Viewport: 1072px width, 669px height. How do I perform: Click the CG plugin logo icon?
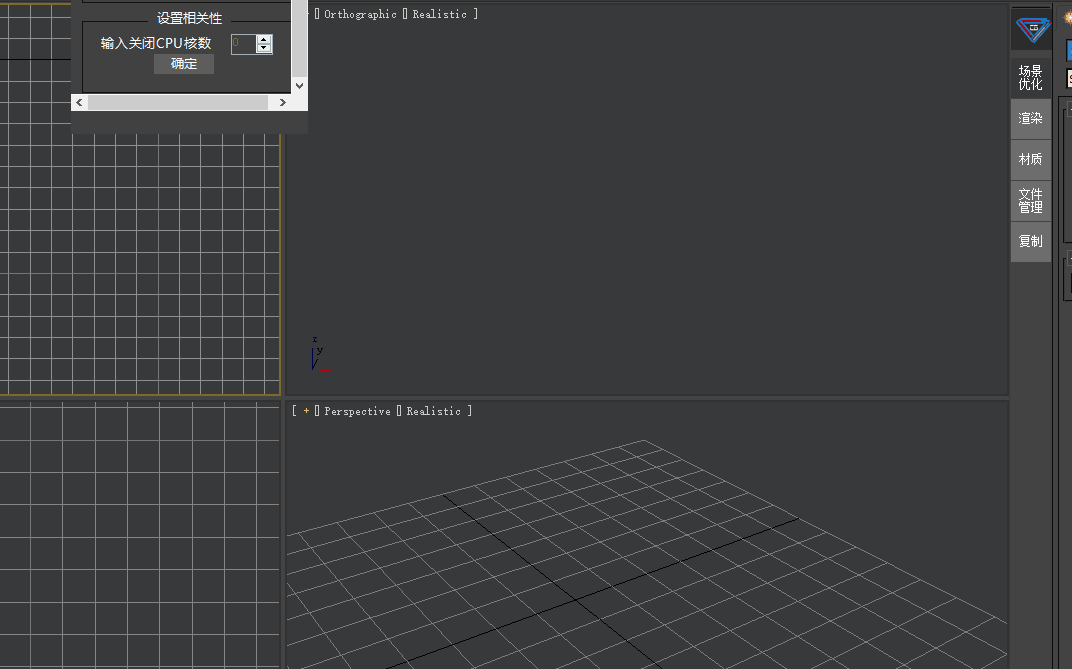click(x=1032, y=29)
